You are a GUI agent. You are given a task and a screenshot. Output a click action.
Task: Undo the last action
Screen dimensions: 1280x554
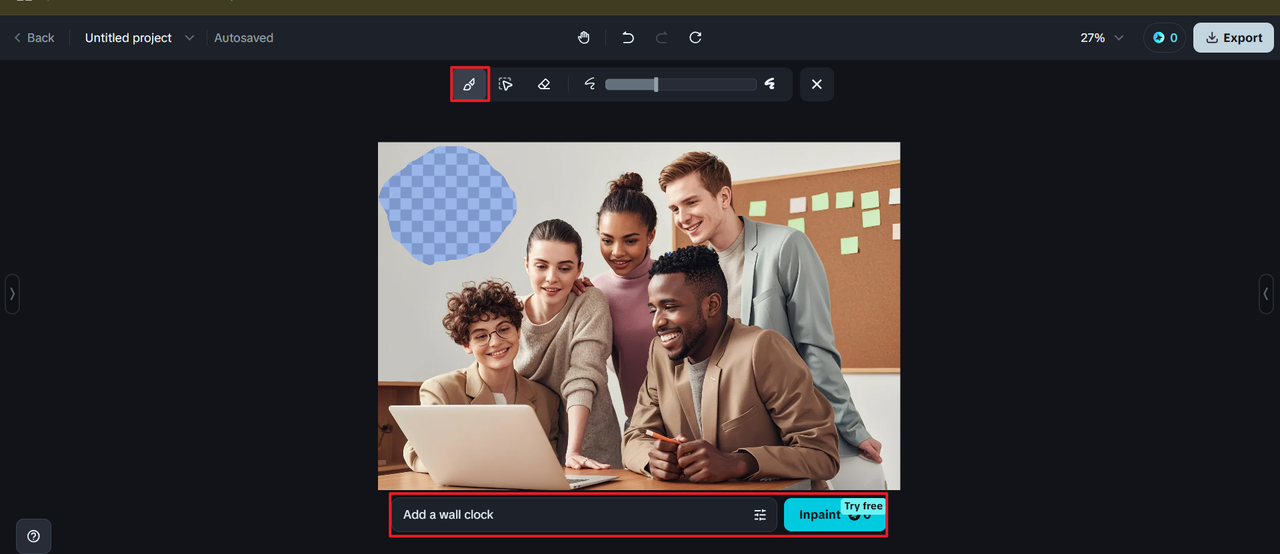[x=628, y=37]
